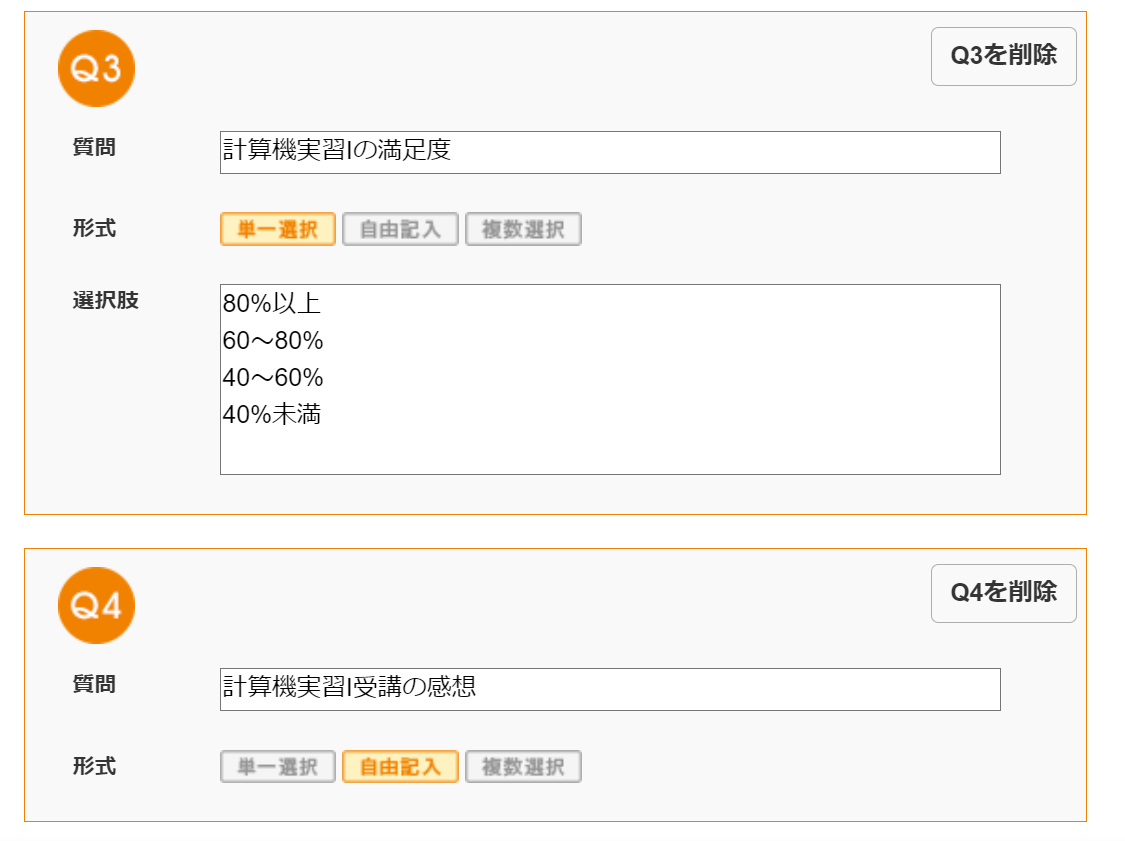Focus the Q3 question field 計算機実習Iの満足度
The height and width of the screenshot is (841, 1125).
click(x=610, y=152)
